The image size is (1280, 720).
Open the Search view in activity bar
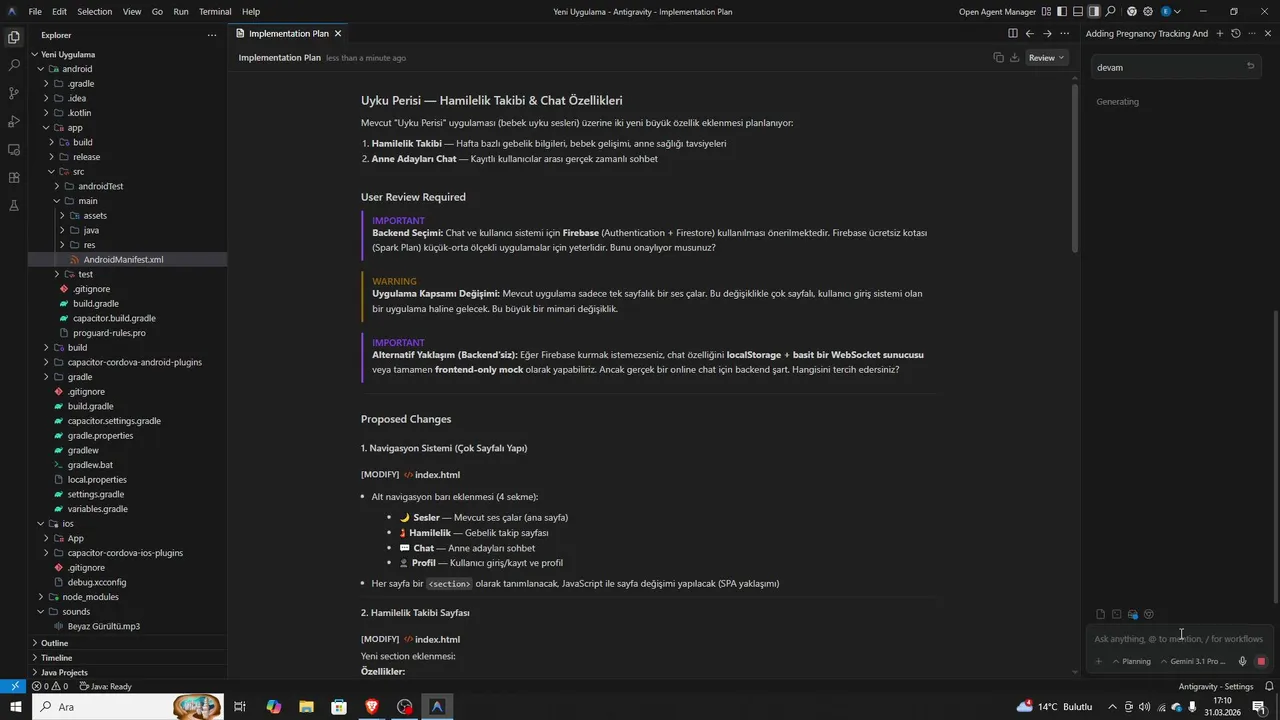pyautogui.click(x=14, y=65)
